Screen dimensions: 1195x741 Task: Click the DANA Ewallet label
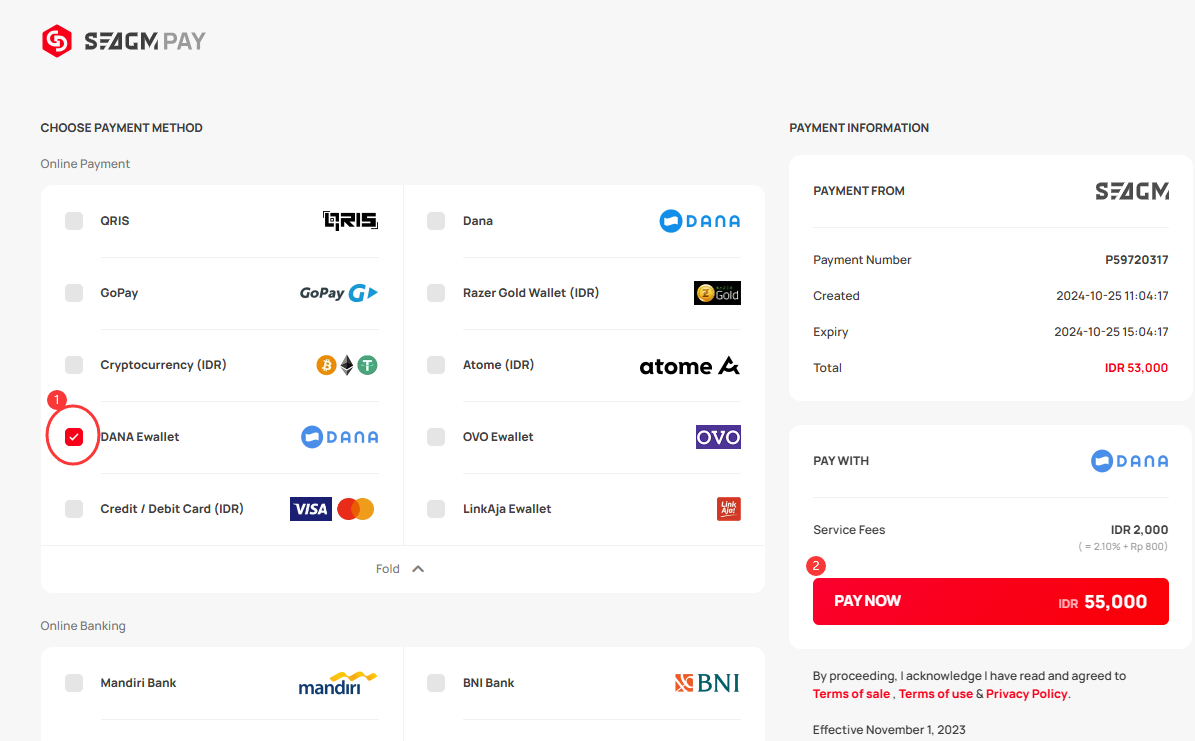coord(139,437)
